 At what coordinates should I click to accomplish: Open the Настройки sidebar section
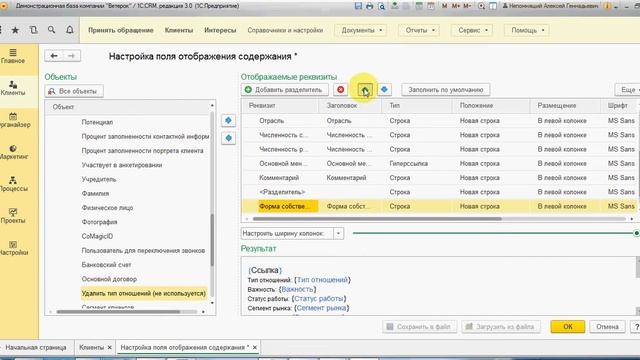coord(13,248)
